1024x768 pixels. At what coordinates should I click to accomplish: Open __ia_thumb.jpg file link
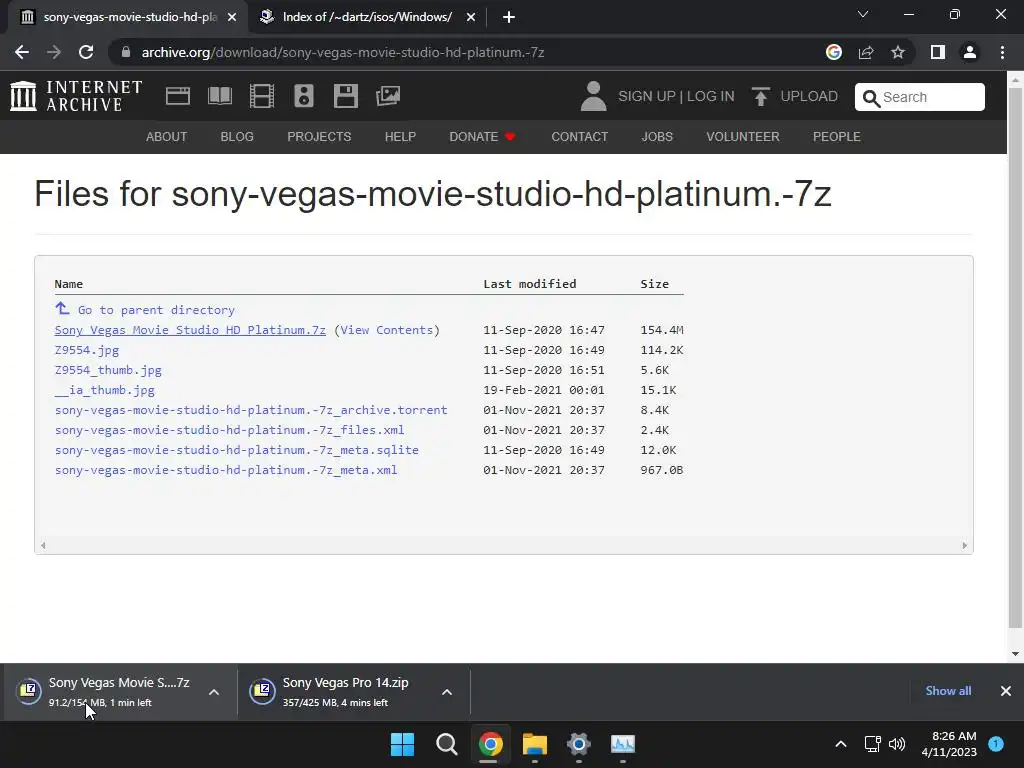104,390
